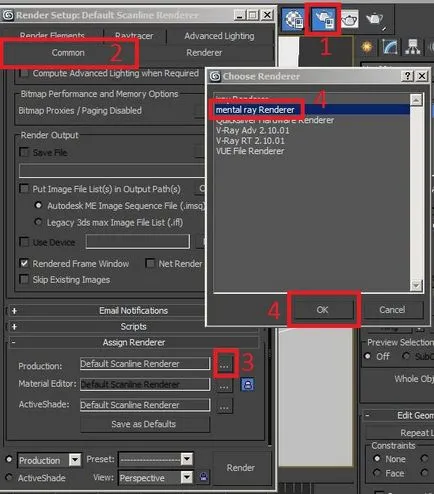
Task: Collapse the Assign Renderer rollout
Action: click(x=133, y=342)
